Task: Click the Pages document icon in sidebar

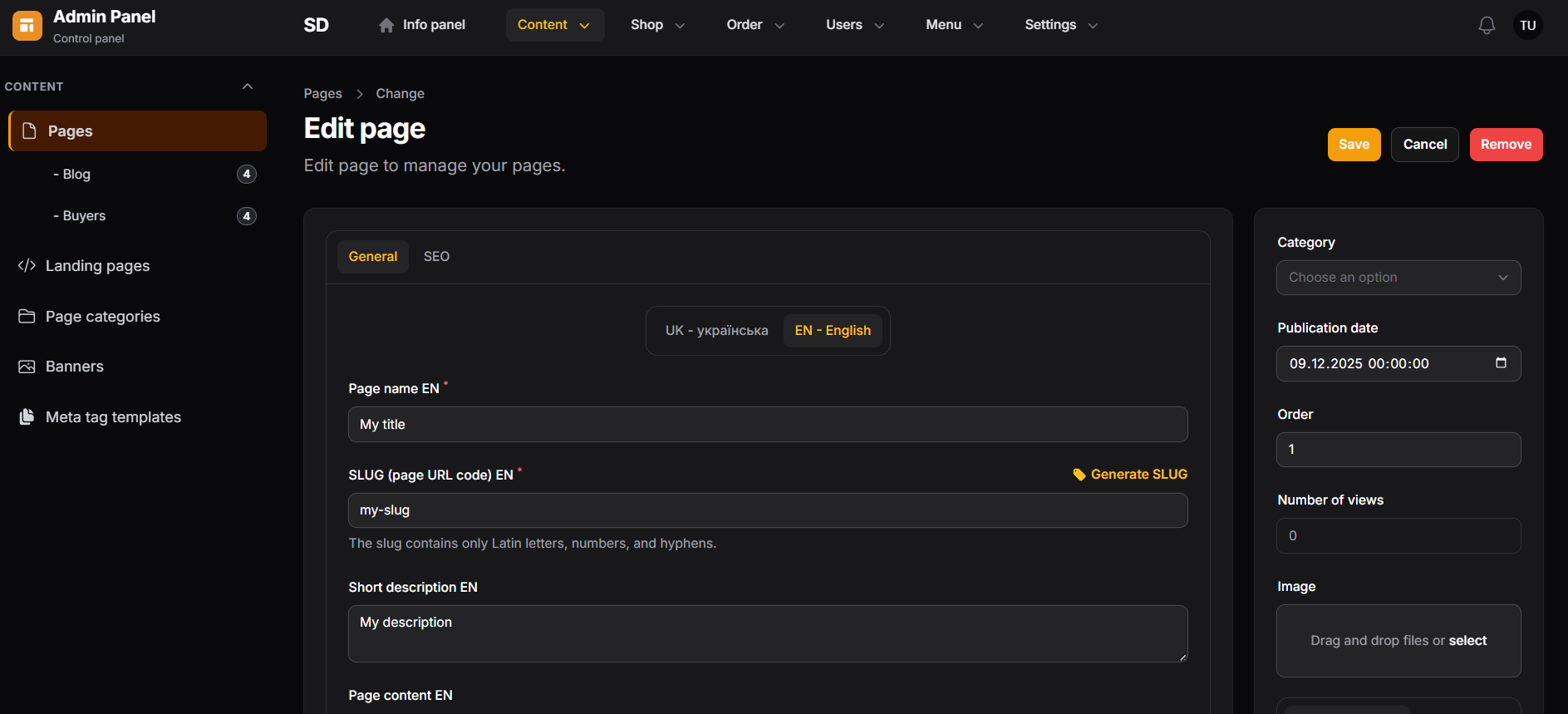Action: pyautogui.click(x=29, y=130)
